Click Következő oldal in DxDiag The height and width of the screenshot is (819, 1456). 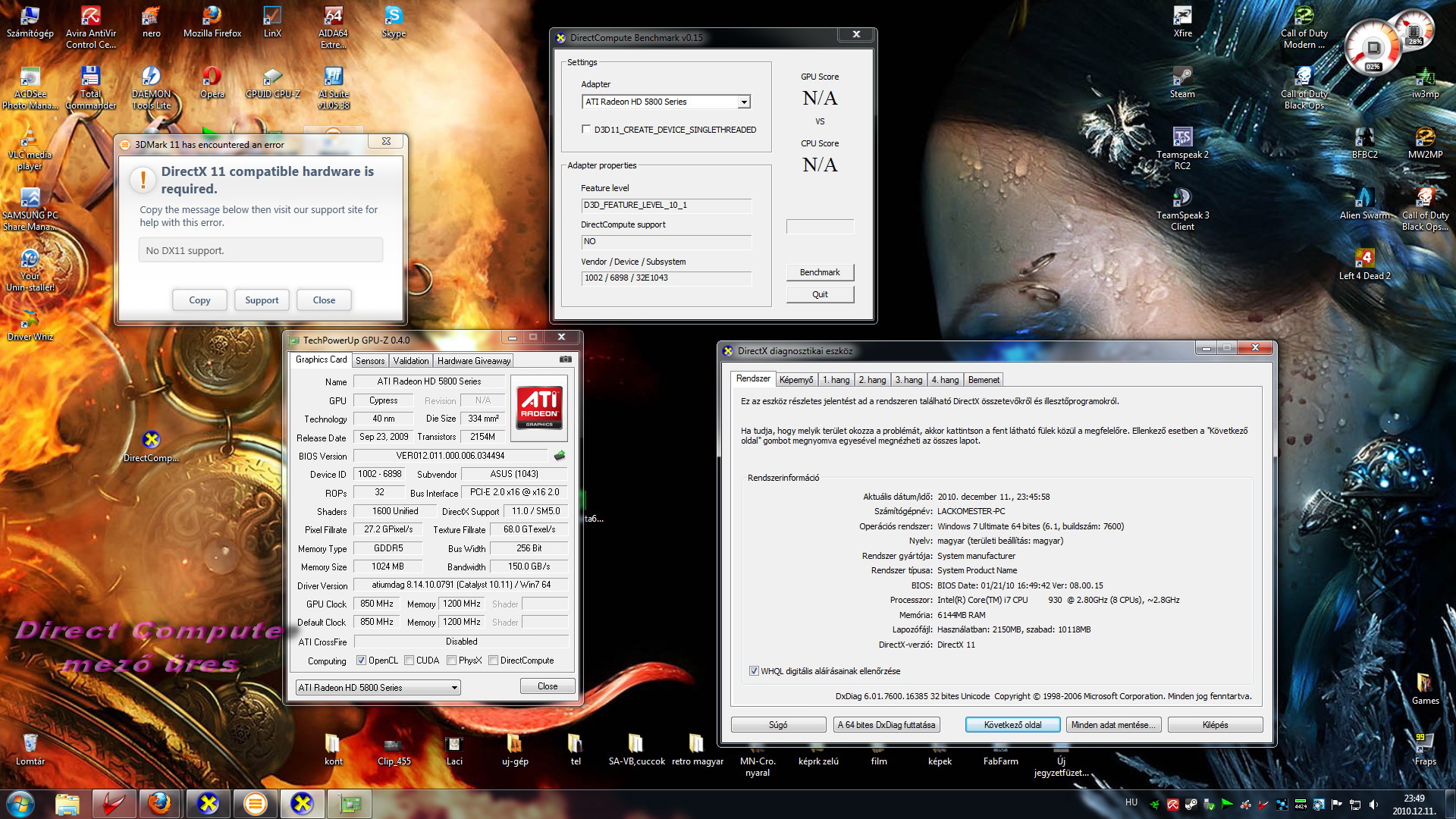coord(1012,725)
